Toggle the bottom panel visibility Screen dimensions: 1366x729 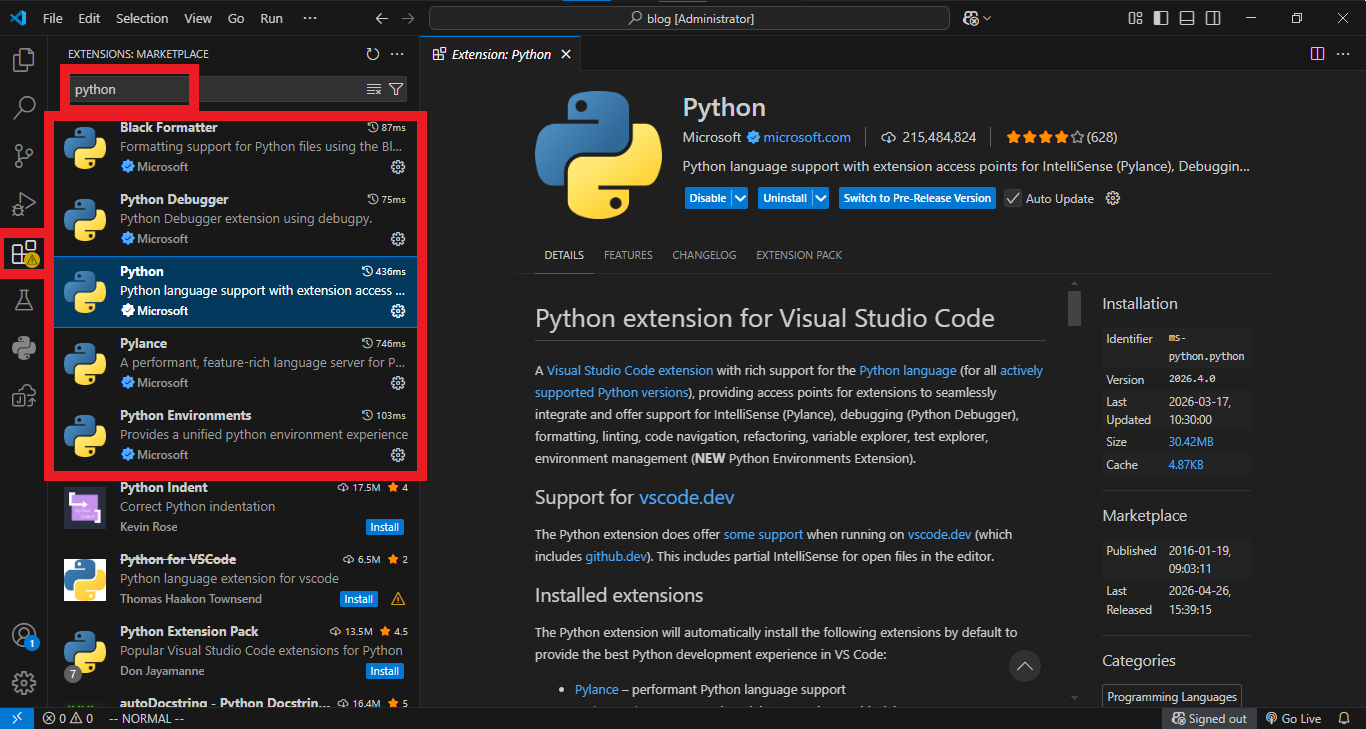point(1187,18)
